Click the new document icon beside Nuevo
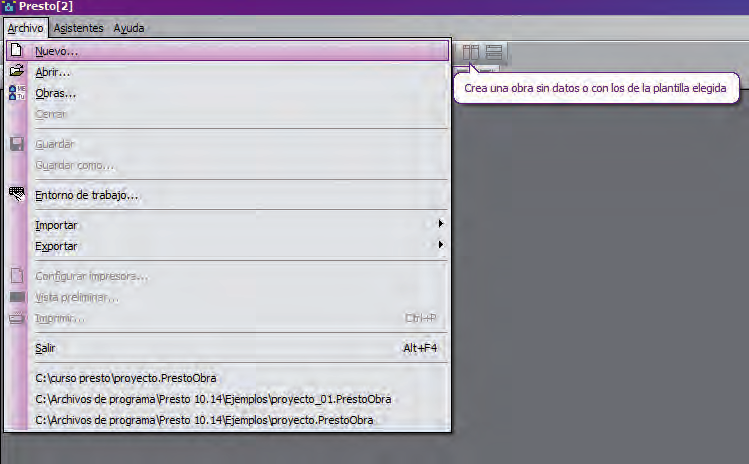 pyautogui.click(x=16, y=50)
